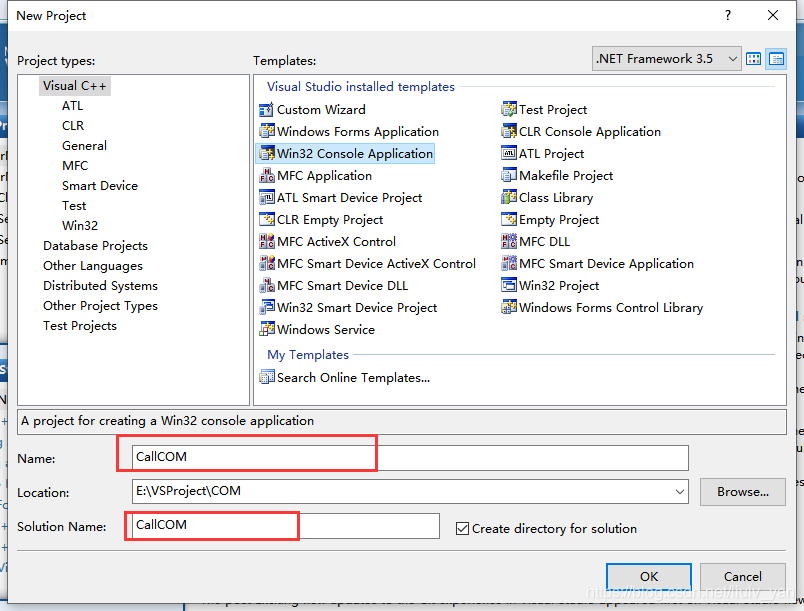Cancel the New Project dialog
The width and height of the screenshot is (804, 611).
(742, 577)
